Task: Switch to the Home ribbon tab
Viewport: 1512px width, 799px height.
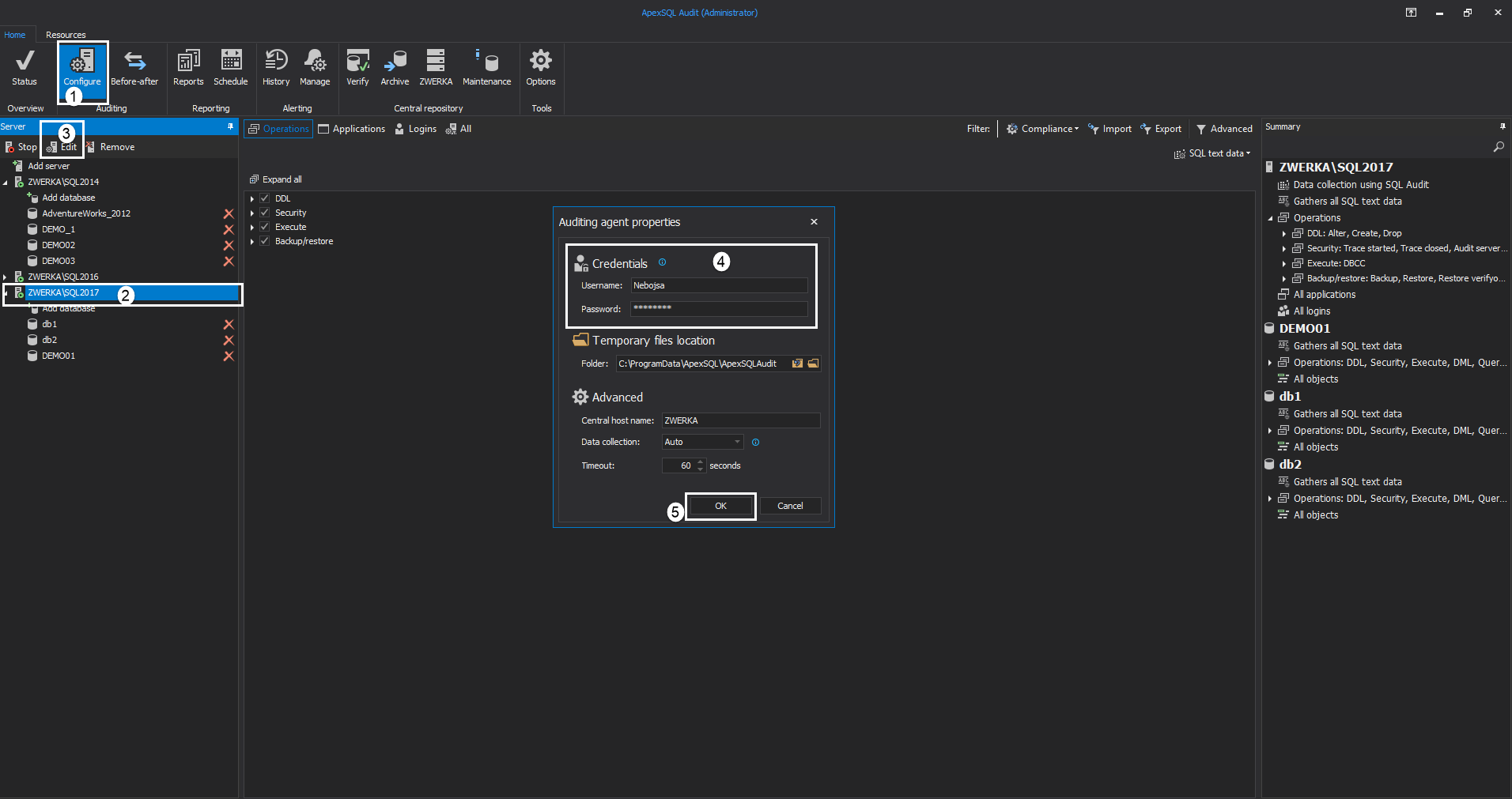Action: [15, 35]
